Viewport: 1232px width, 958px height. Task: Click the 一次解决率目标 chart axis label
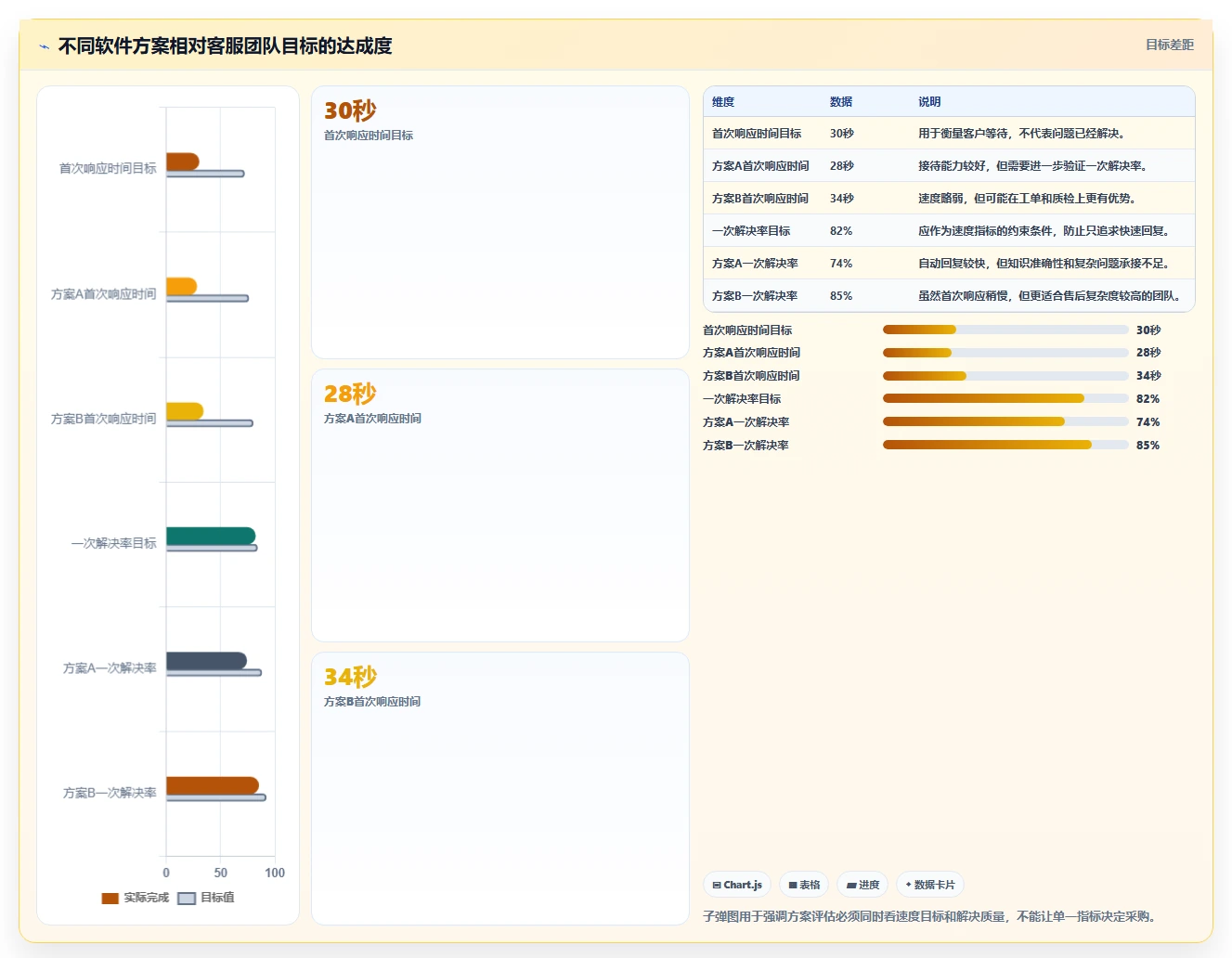pos(113,543)
